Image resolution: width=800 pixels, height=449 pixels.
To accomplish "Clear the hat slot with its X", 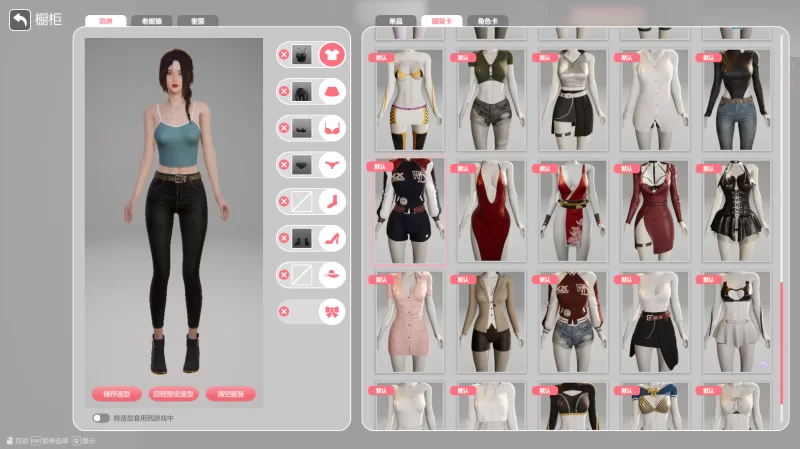I will click(284, 275).
